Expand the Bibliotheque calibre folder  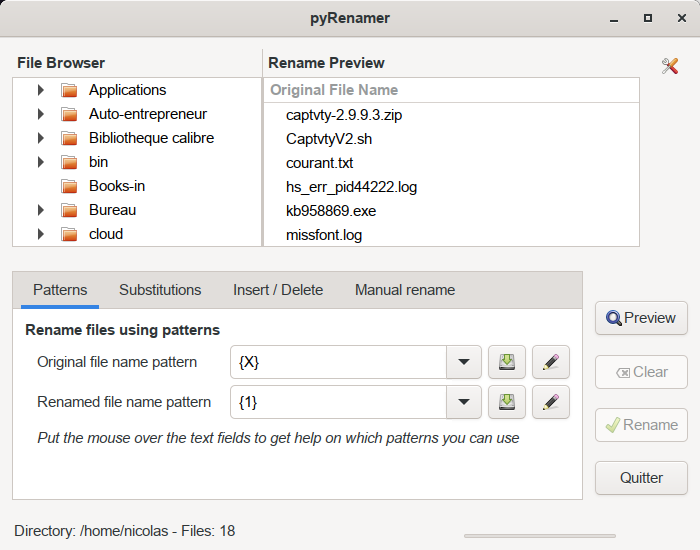(40, 138)
